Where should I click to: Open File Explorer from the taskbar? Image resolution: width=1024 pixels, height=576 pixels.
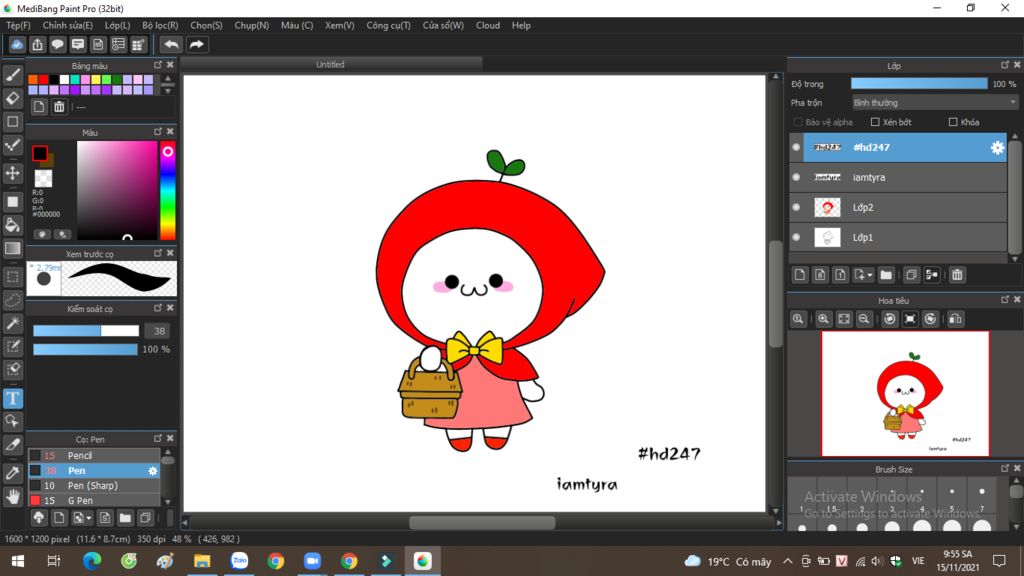click(202, 561)
